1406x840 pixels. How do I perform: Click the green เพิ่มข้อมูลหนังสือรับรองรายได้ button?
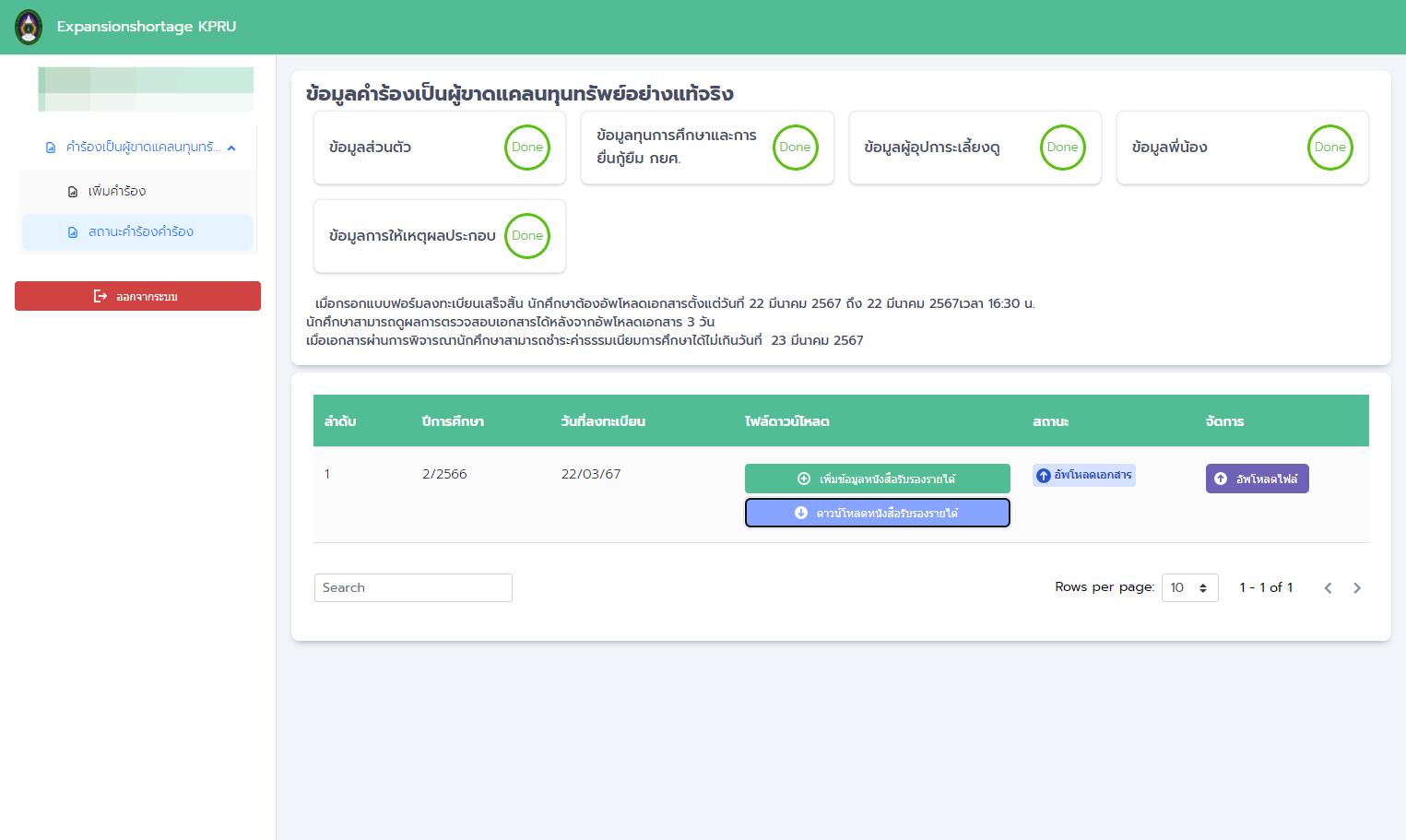(x=877, y=479)
